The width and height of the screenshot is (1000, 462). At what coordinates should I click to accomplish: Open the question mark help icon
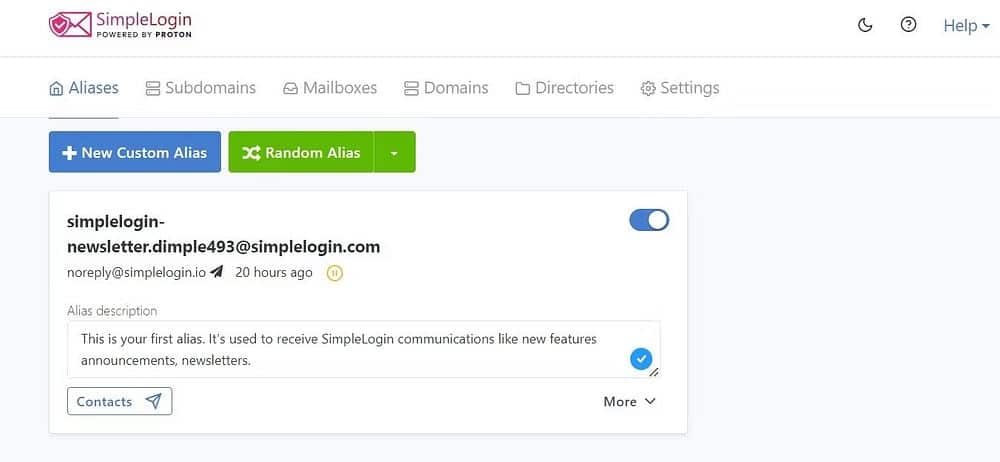click(x=908, y=25)
